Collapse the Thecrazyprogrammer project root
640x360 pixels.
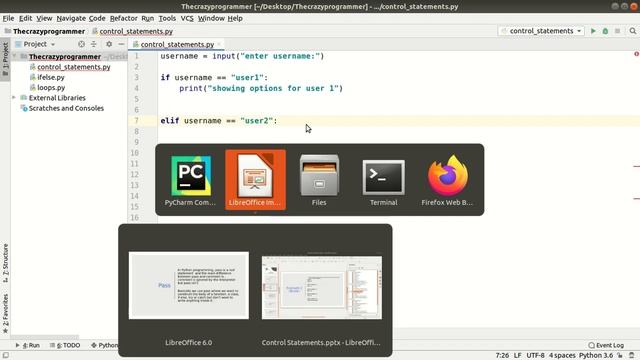15,56
